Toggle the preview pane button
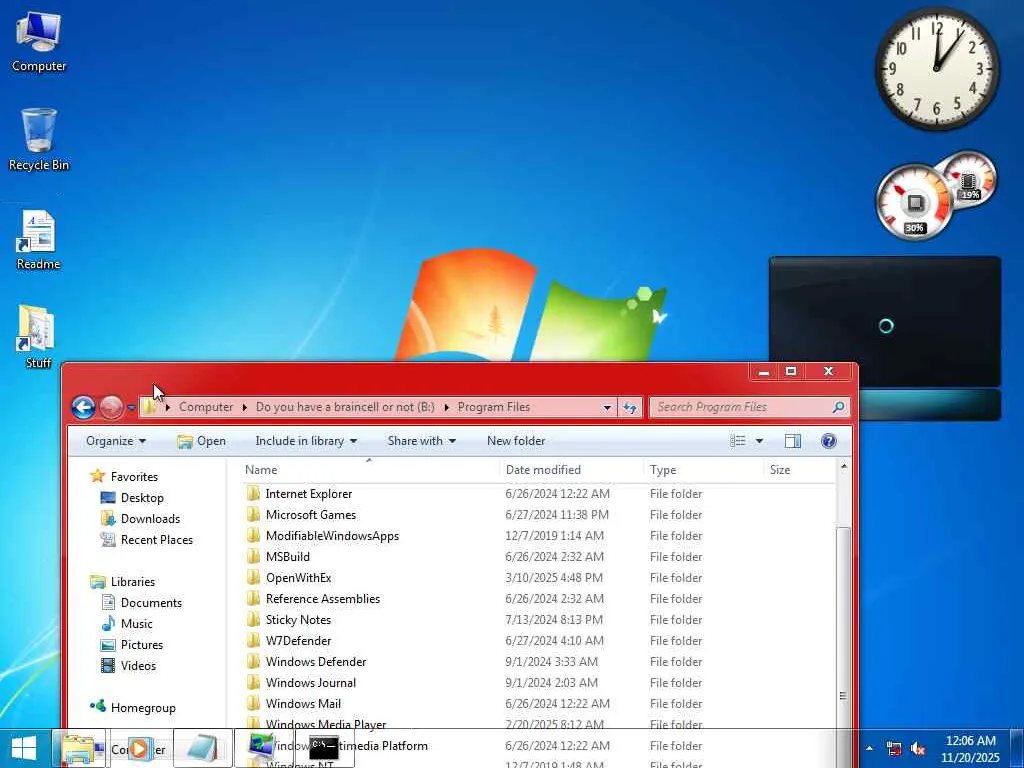Image resolution: width=1024 pixels, height=768 pixels. tap(792, 441)
